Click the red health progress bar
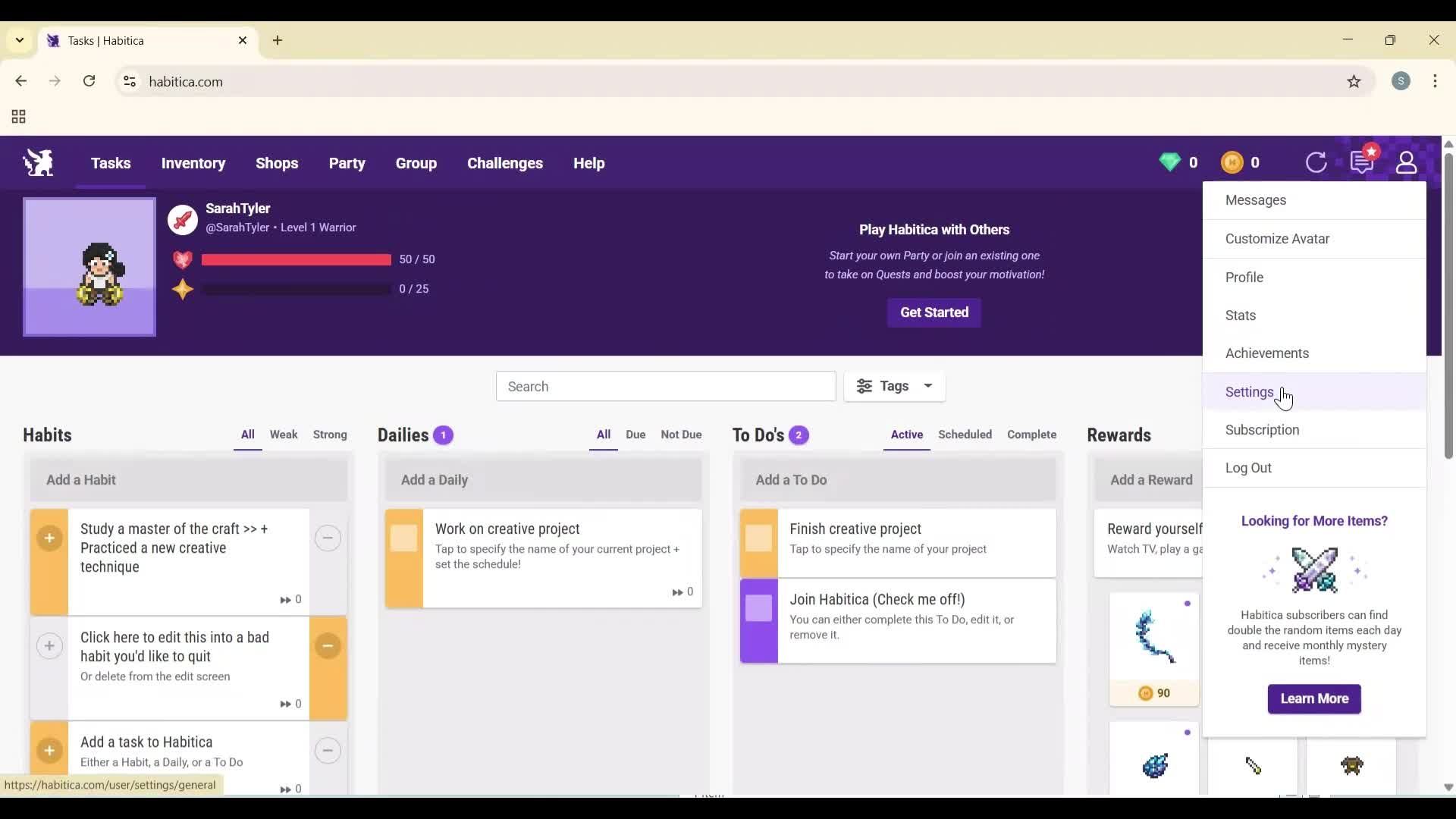The image size is (1456, 819). [296, 259]
